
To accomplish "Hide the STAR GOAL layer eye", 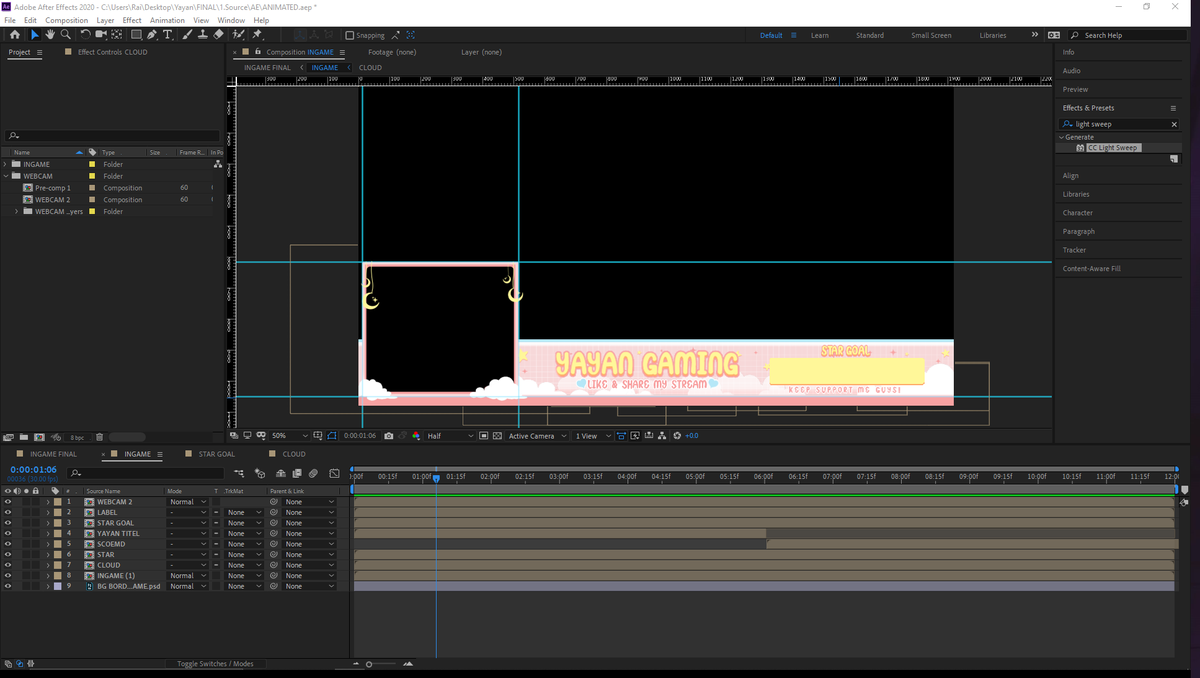I will tap(8, 523).
